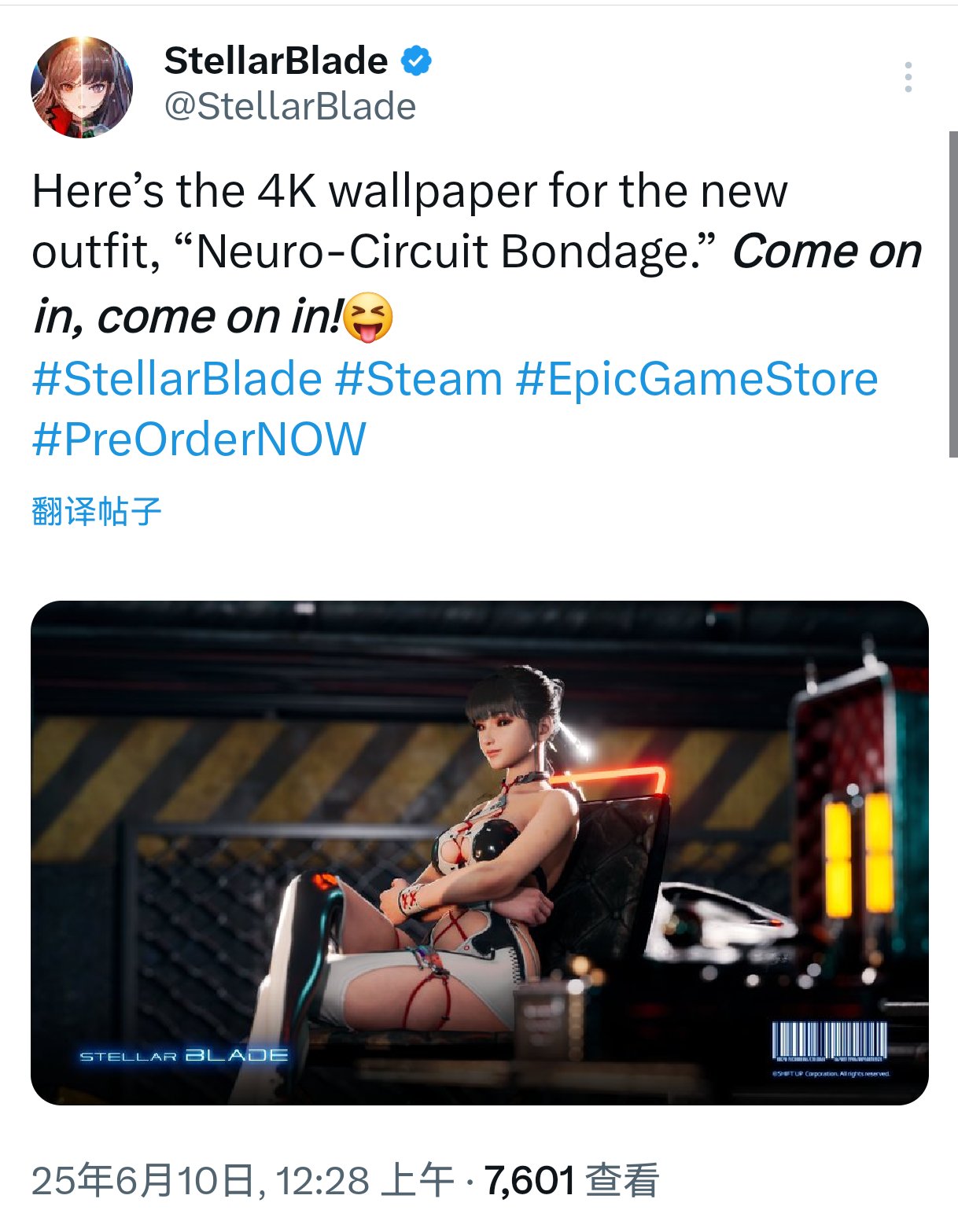958x1232 pixels.
Task: Open the StellarBlade profile avatar
Action: pyautogui.click(x=81, y=87)
